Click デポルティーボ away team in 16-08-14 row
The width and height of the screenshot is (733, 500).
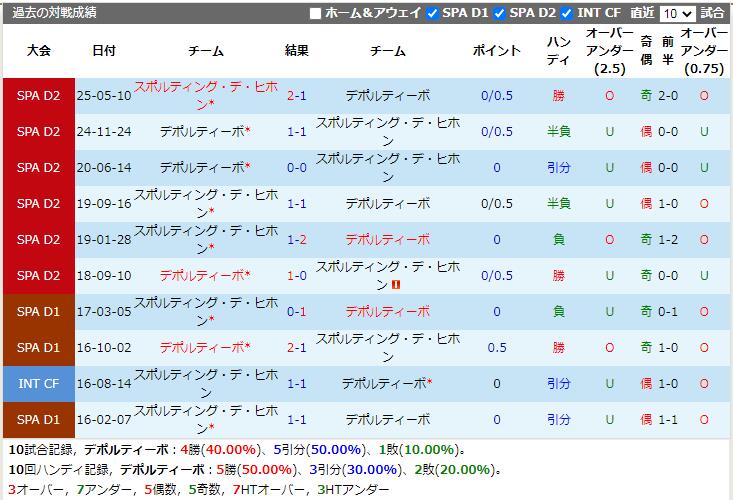click(384, 384)
